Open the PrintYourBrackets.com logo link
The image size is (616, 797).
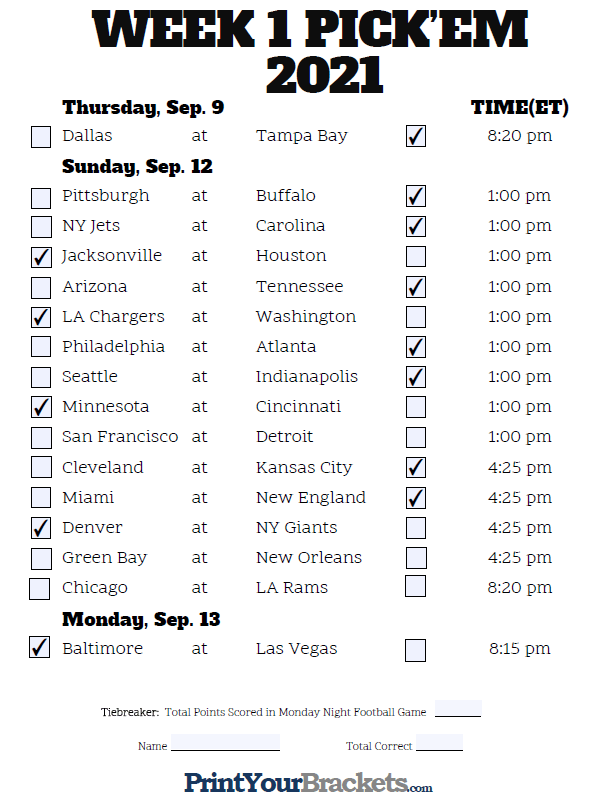coord(308,782)
